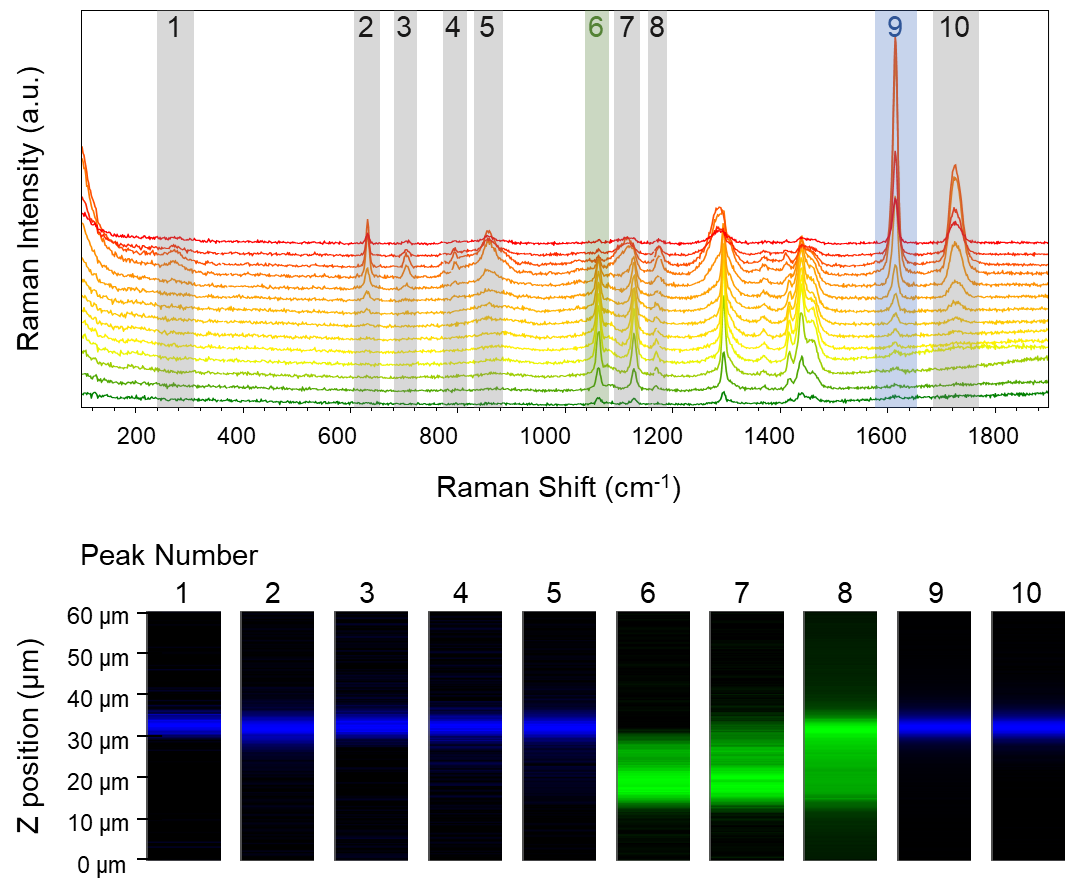Select the depth profile strip for peak 3

[x=371, y=736]
